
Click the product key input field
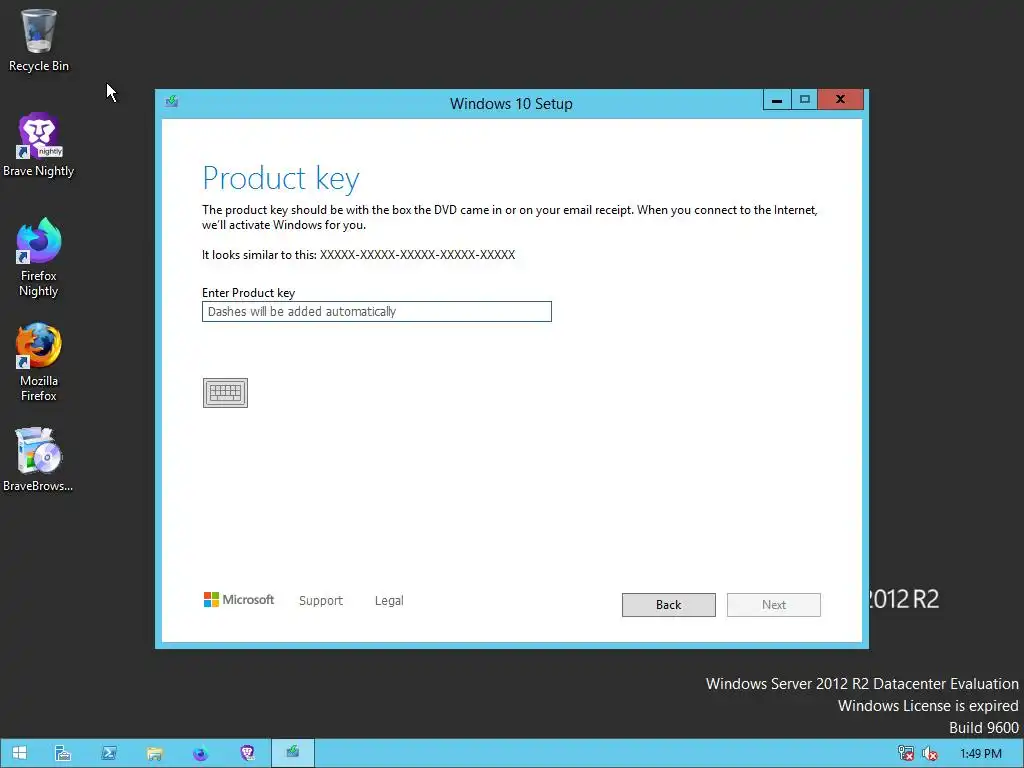(x=377, y=312)
